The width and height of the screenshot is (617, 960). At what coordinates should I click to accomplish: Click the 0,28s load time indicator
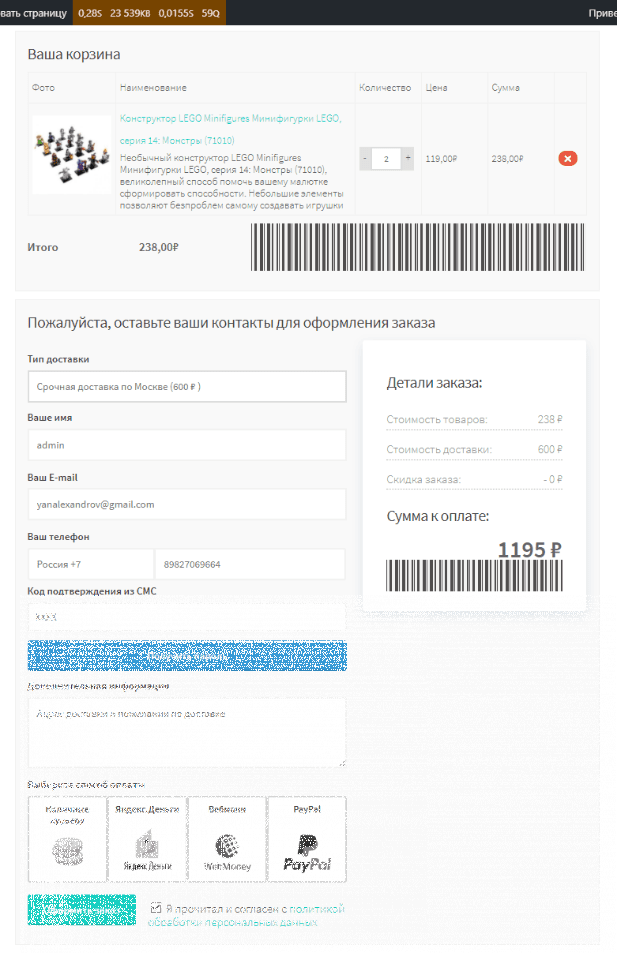(x=89, y=13)
